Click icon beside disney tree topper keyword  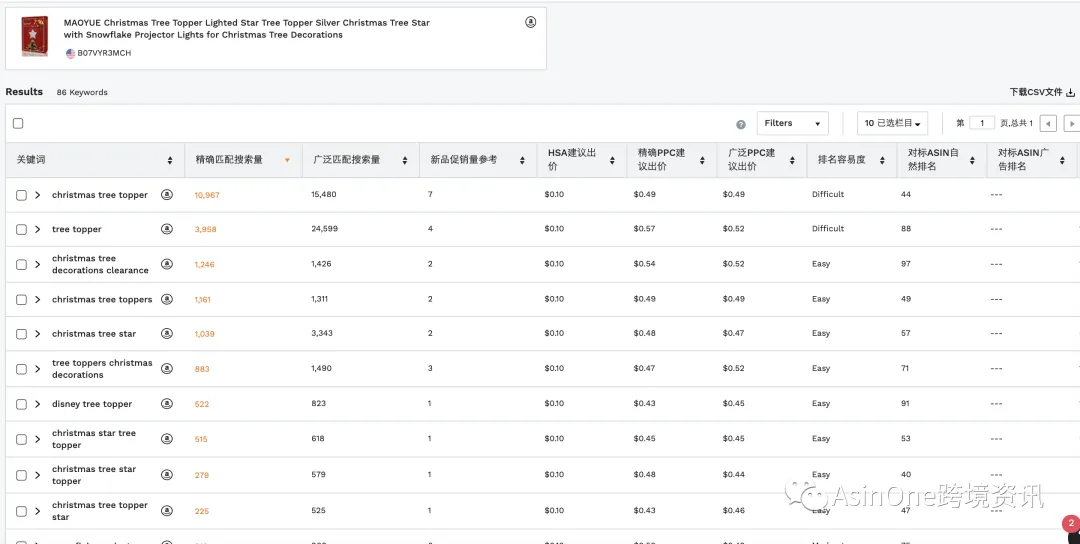coord(167,404)
